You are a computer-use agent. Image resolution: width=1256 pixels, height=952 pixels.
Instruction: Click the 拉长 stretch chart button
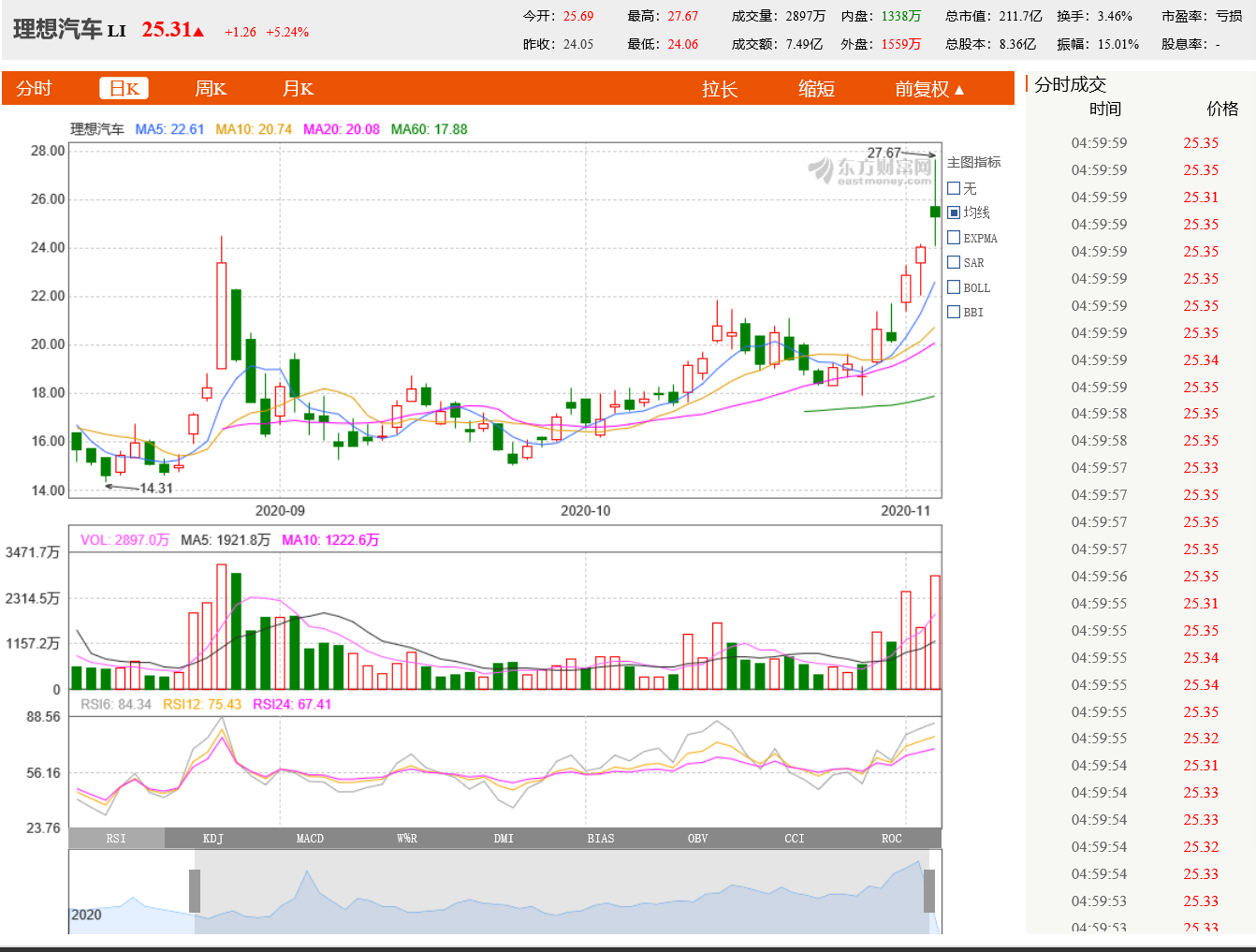pos(720,89)
